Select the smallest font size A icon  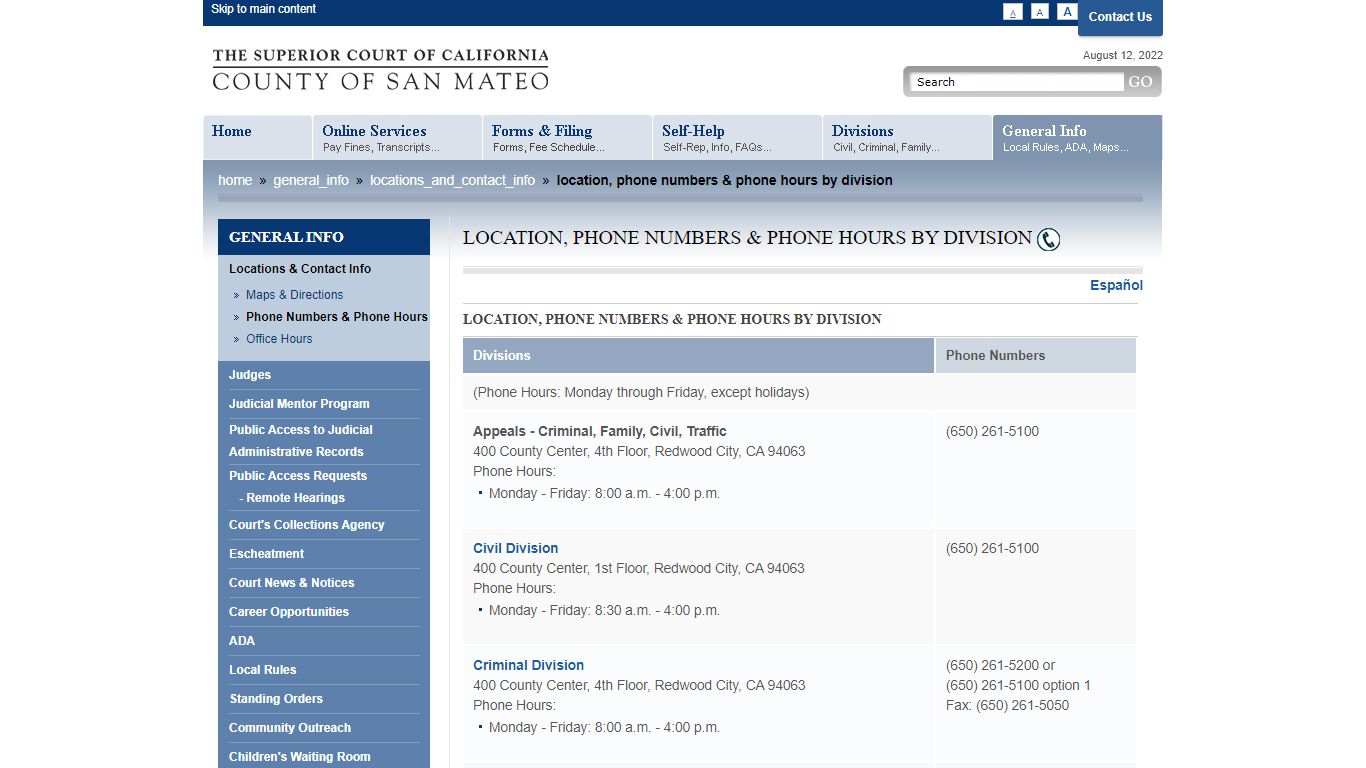click(1013, 12)
